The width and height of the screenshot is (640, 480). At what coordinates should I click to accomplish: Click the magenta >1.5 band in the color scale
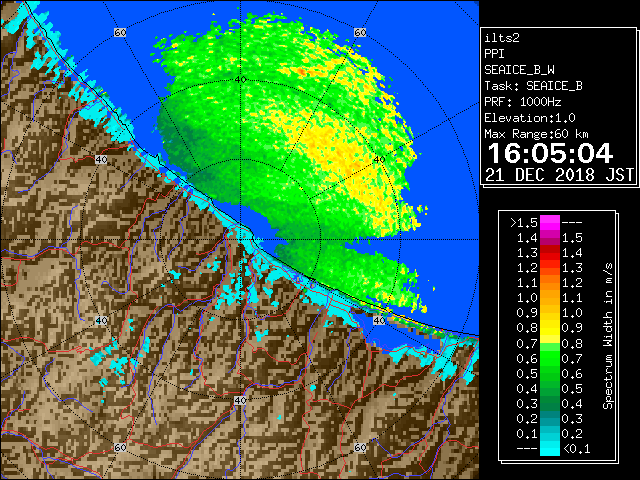(x=550, y=223)
